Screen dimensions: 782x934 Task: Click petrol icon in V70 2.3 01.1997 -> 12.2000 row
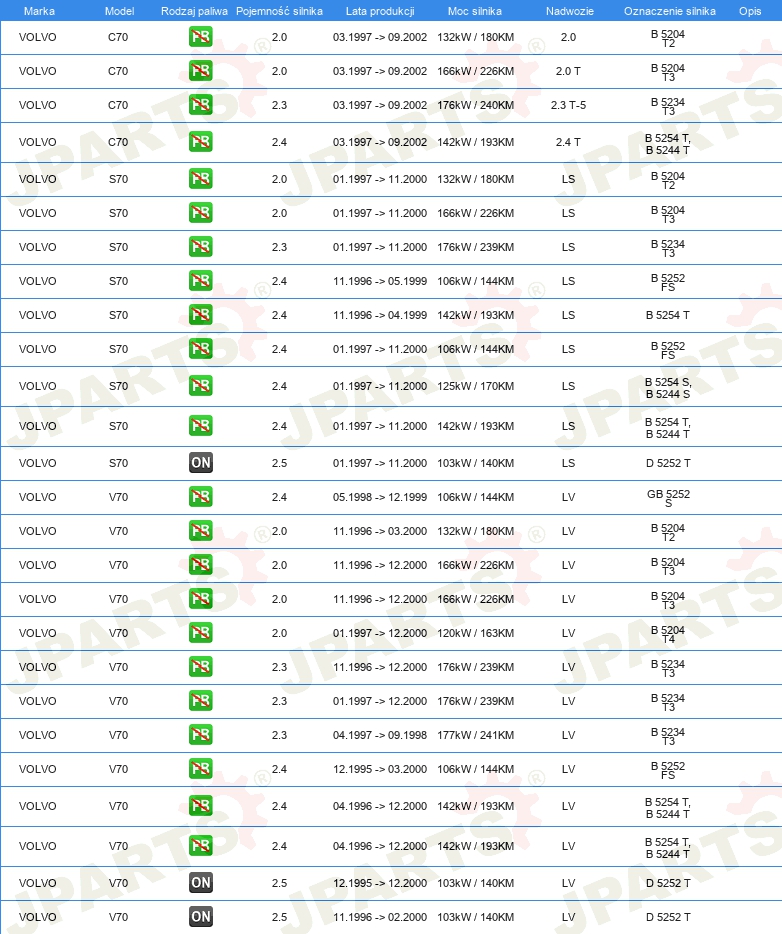[201, 700]
